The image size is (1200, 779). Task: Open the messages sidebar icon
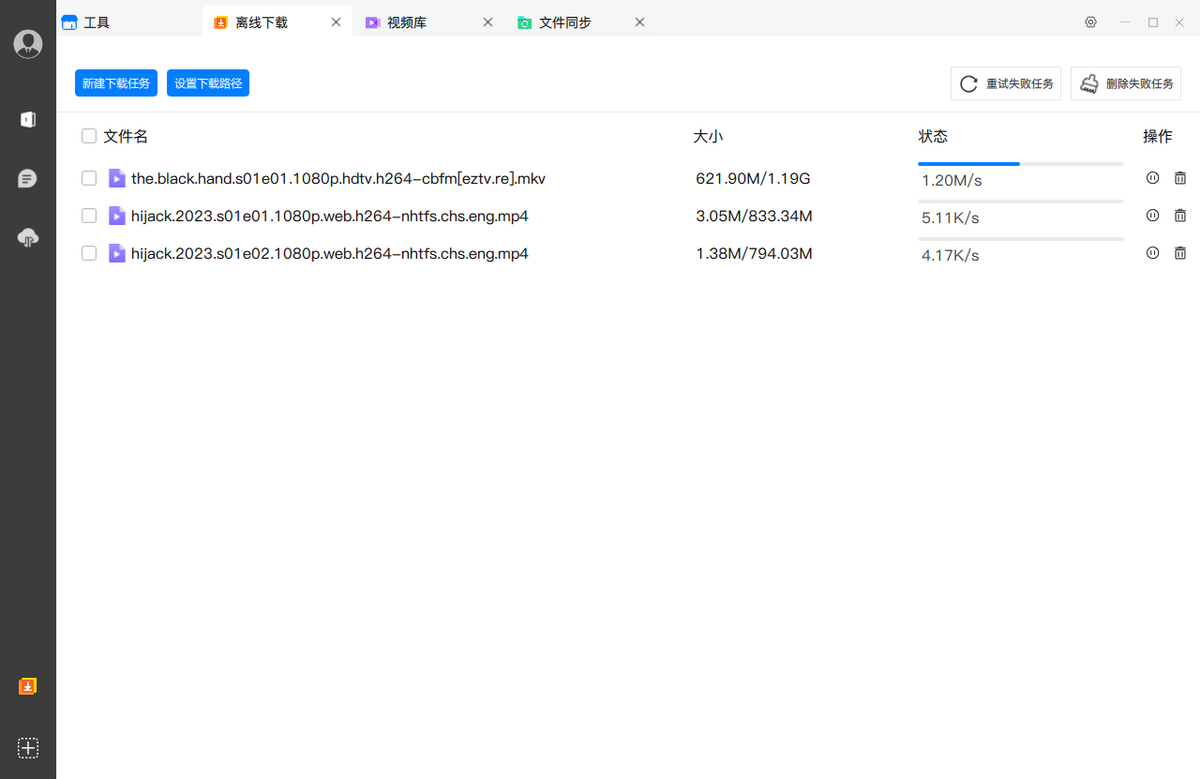click(28, 179)
